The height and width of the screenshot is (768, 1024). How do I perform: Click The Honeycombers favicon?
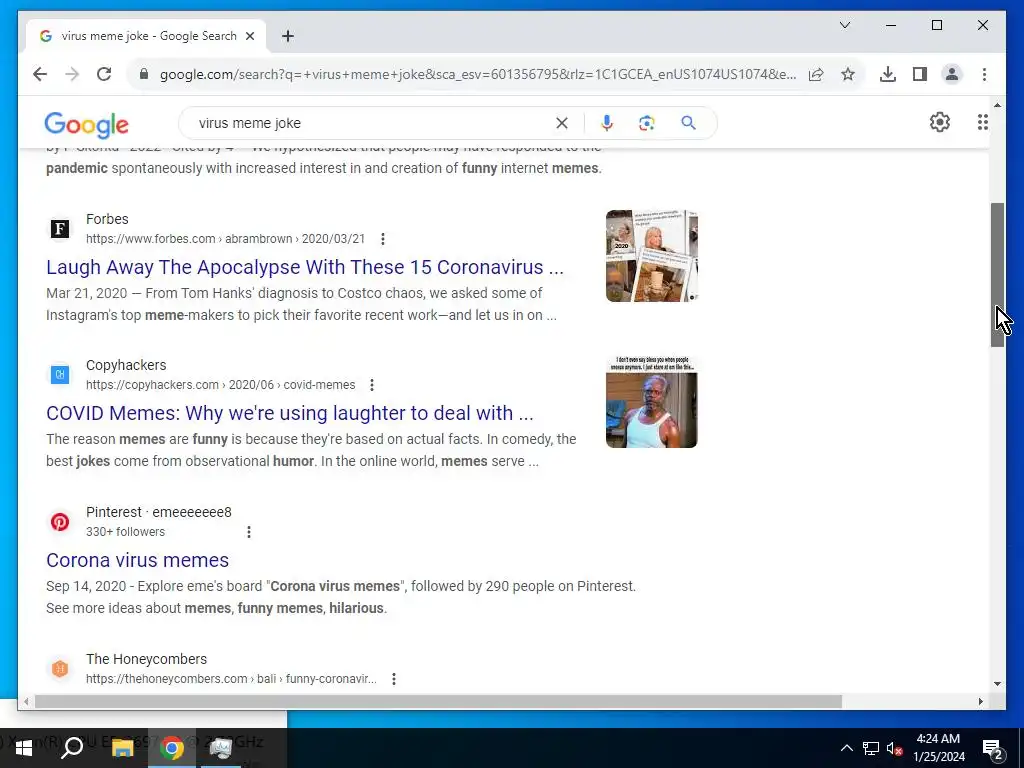pyautogui.click(x=60, y=669)
